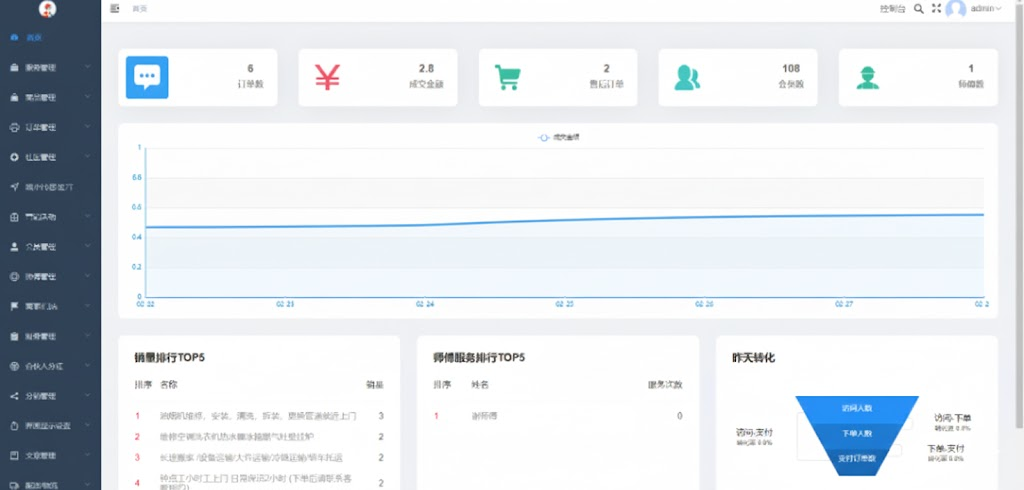Open the header search magnifier icon

(918, 8)
